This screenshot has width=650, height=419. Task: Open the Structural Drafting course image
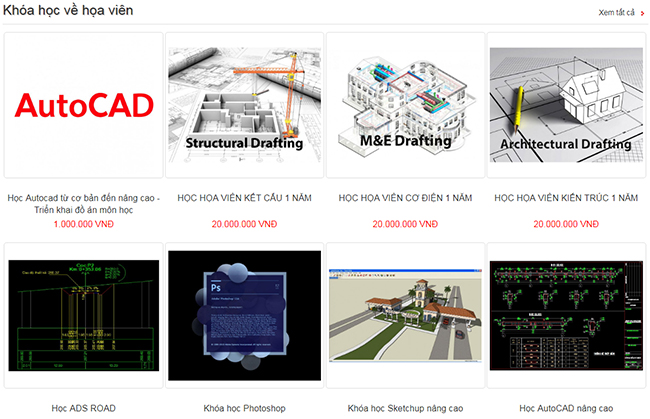(245, 105)
